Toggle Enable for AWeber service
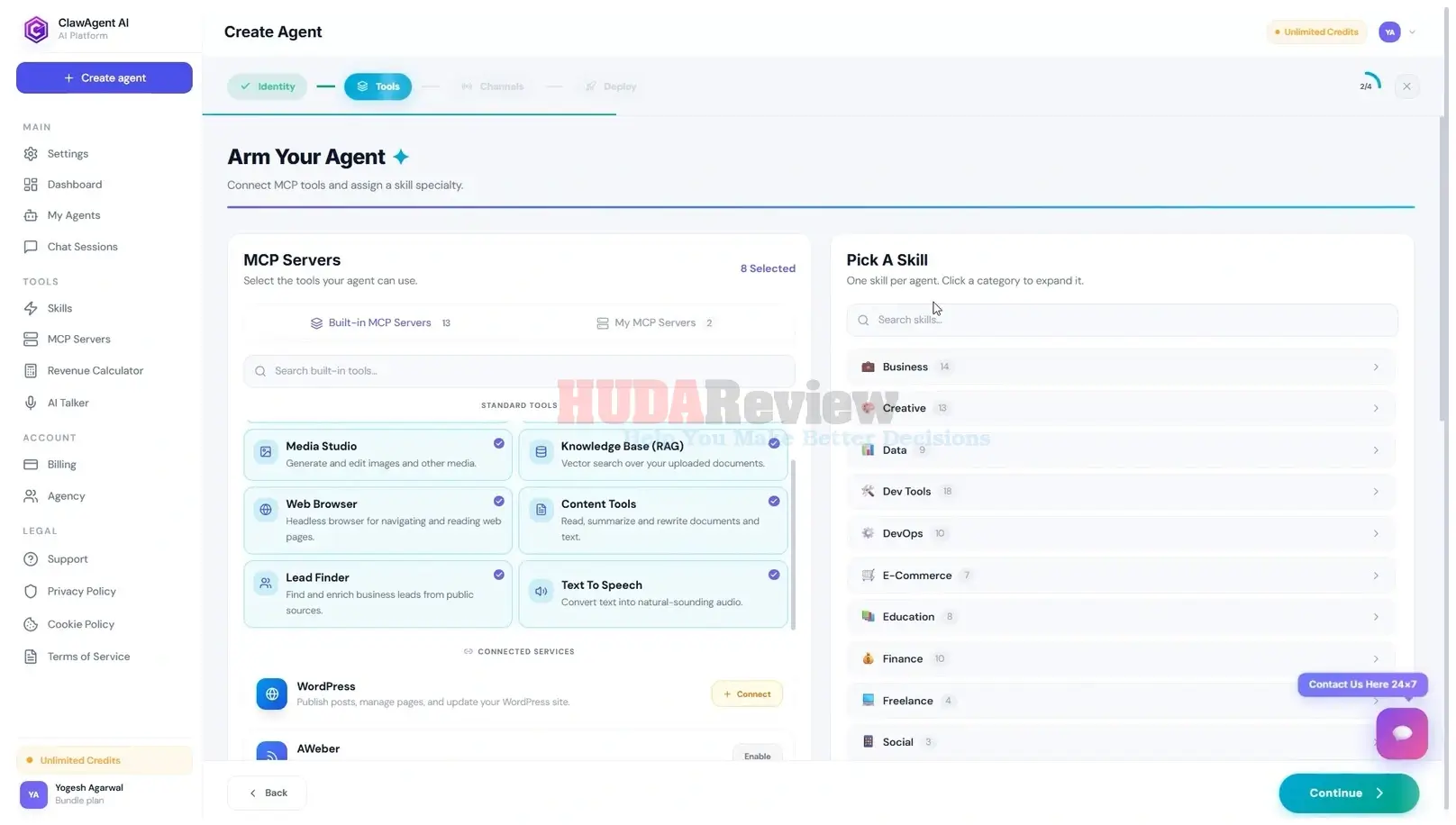Viewport: 1456px width, 825px height. pos(757,755)
